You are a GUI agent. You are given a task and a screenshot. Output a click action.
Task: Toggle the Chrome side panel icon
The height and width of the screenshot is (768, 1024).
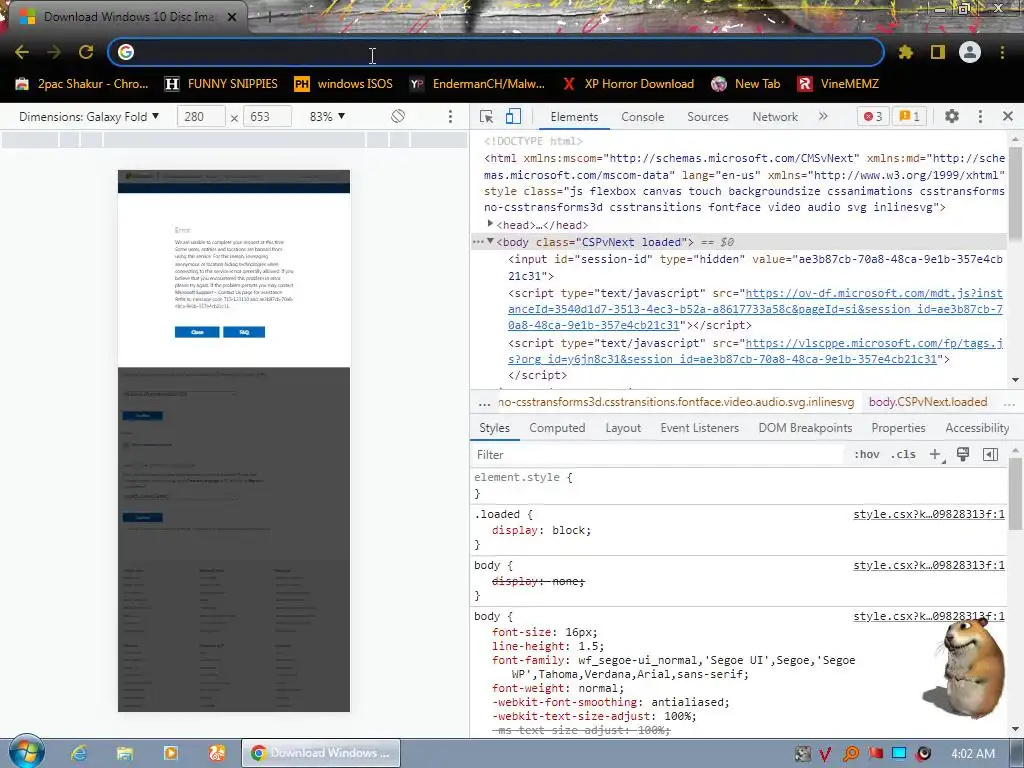938,52
